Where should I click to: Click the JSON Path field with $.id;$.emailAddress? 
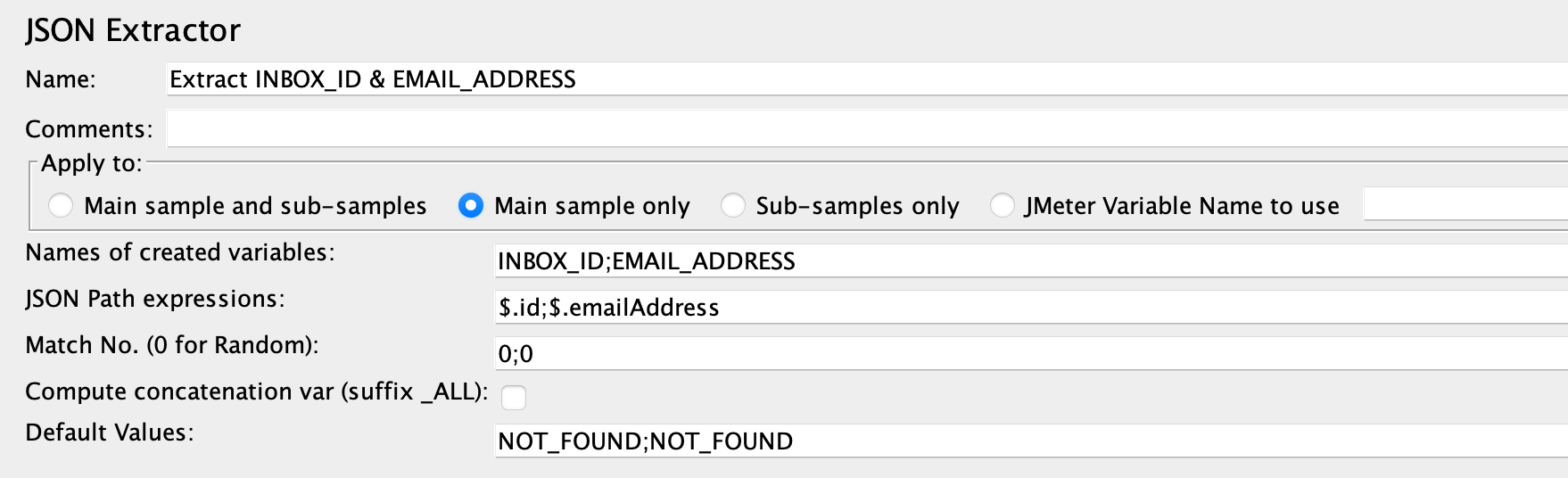click(1031, 308)
